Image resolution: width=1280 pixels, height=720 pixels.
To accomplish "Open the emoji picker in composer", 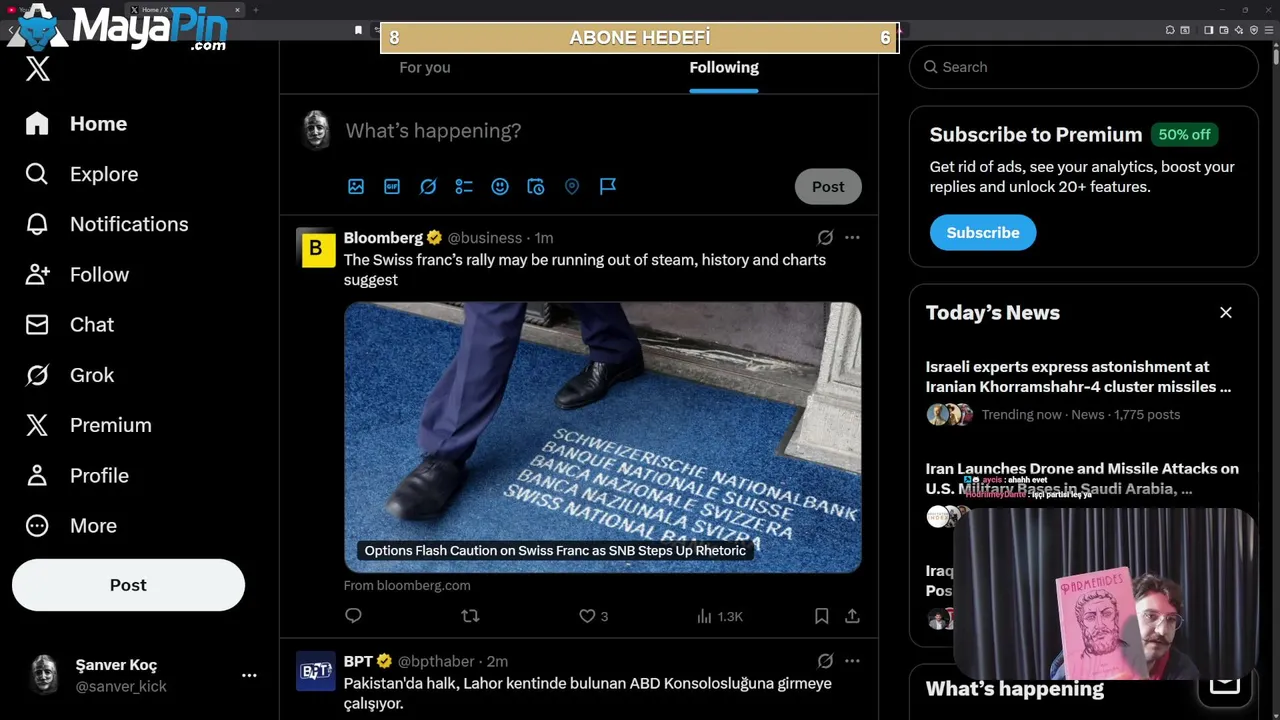I will [500, 186].
